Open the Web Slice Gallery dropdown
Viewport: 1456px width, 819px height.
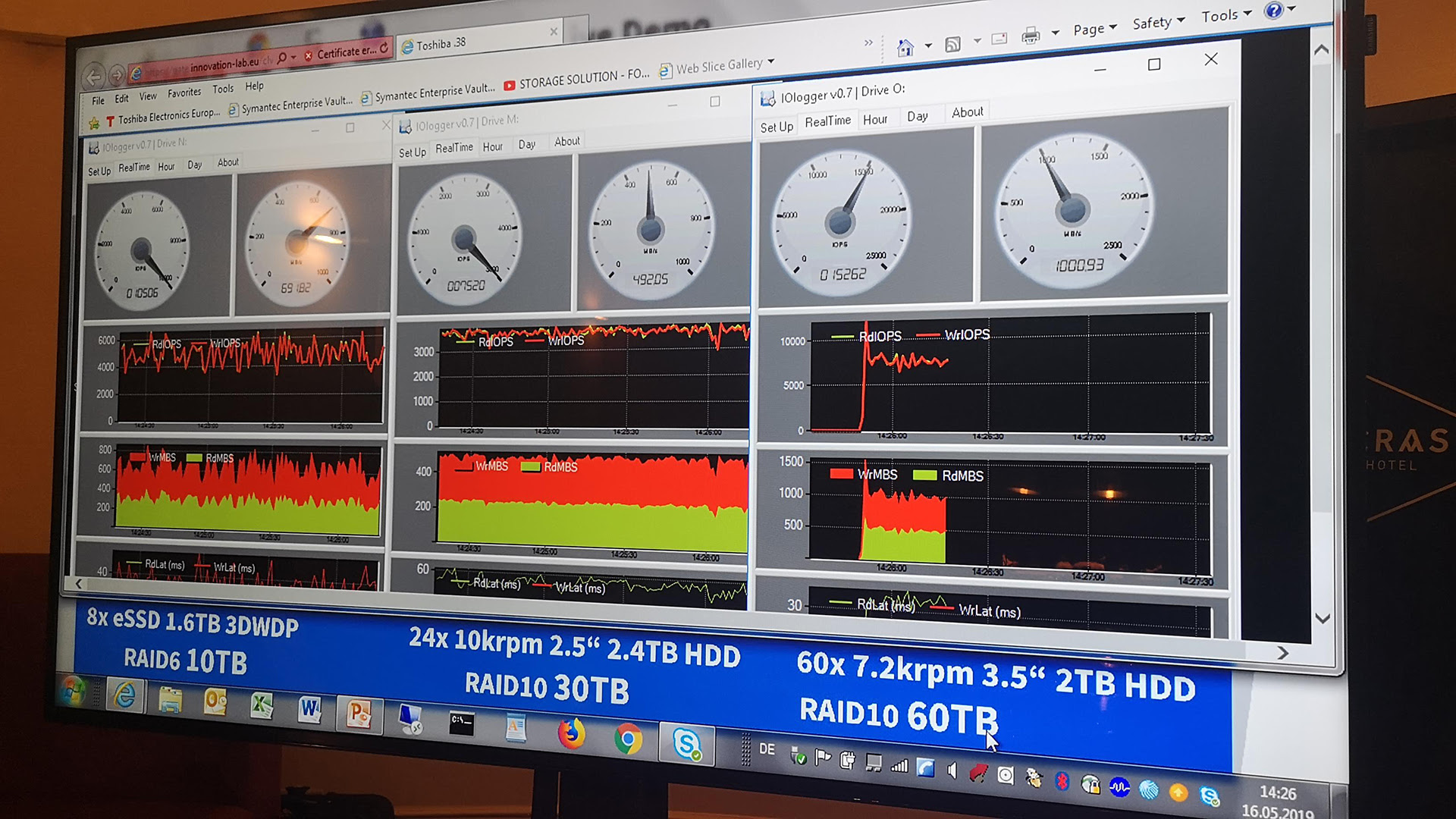(771, 62)
